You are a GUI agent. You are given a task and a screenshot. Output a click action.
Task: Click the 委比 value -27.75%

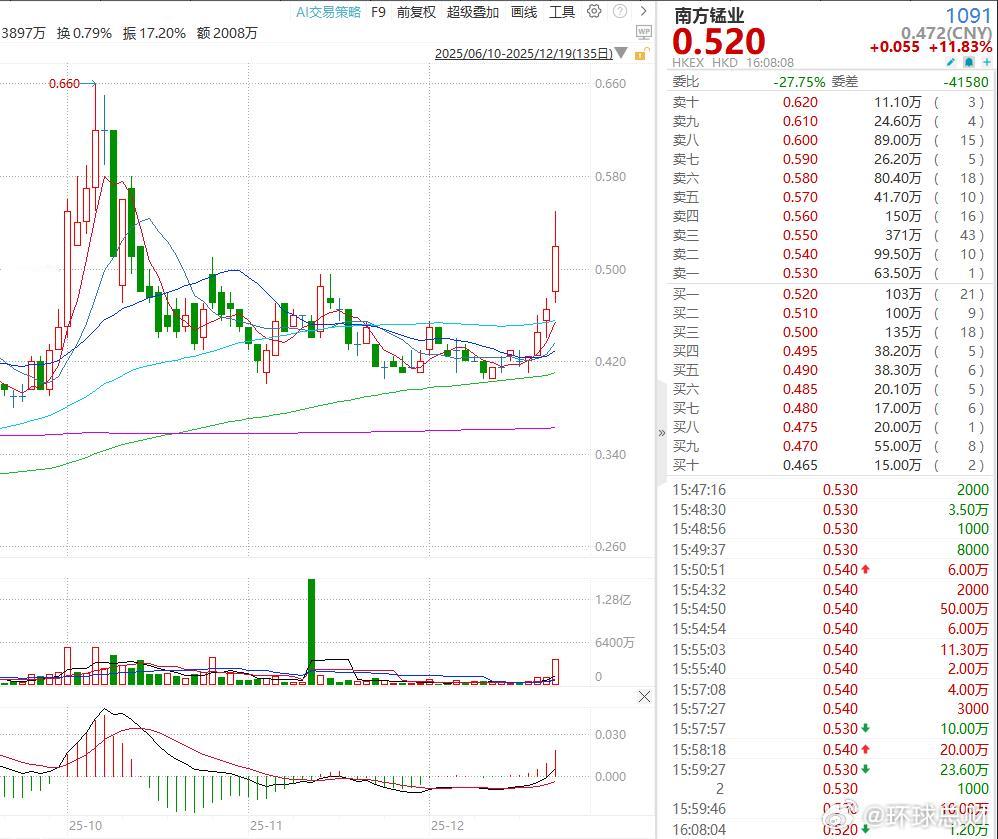[799, 82]
